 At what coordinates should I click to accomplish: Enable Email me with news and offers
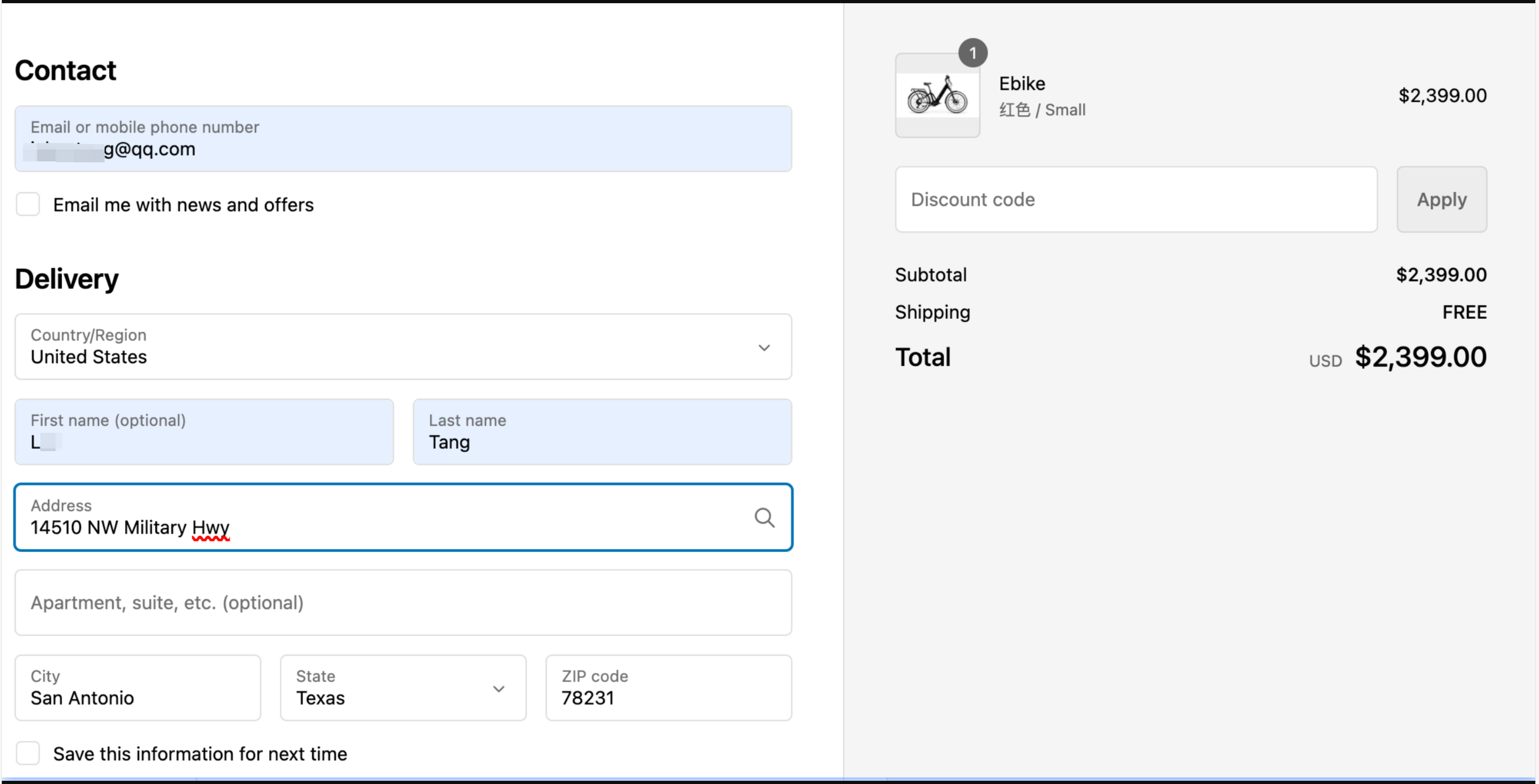click(x=28, y=205)
